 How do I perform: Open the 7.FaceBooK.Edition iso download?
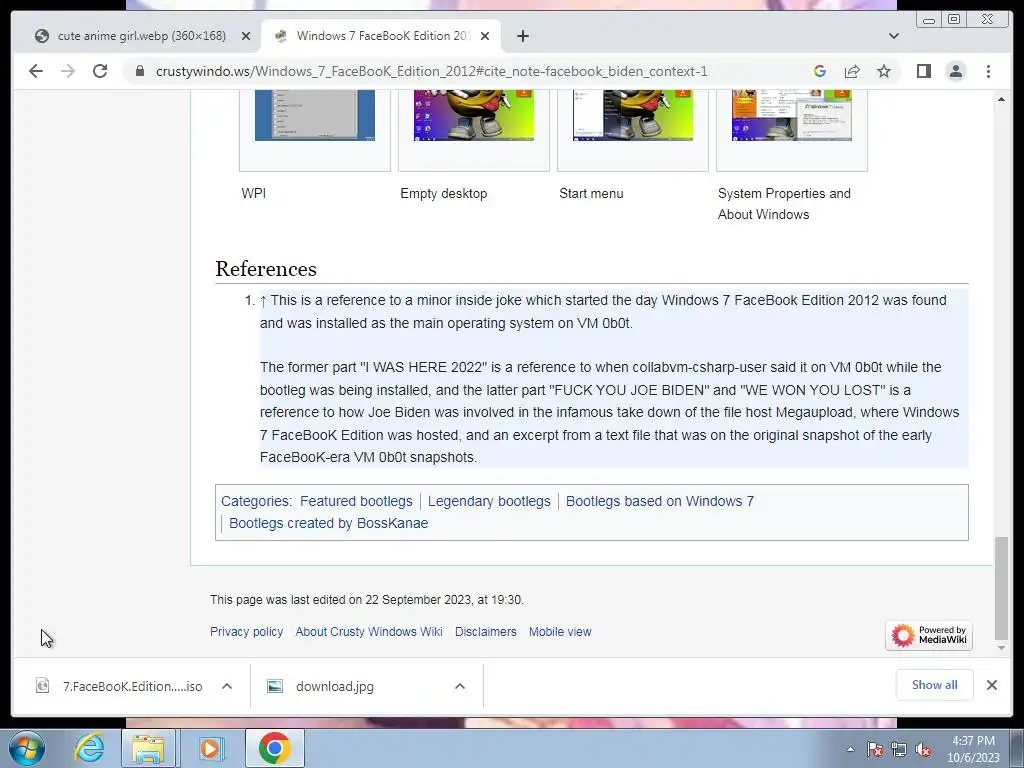(133, 686)
